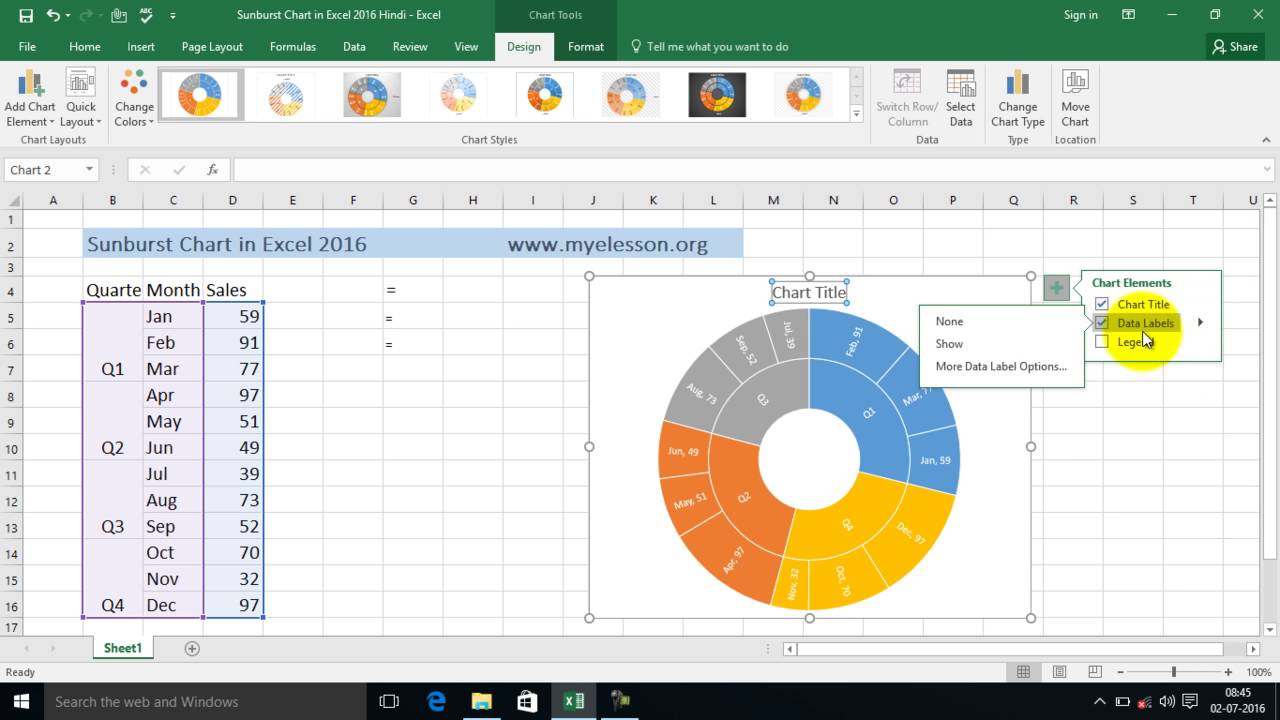Click Tell me what you want to do
This screenshot has height=720, width=1280.
[x=717, y=47]
